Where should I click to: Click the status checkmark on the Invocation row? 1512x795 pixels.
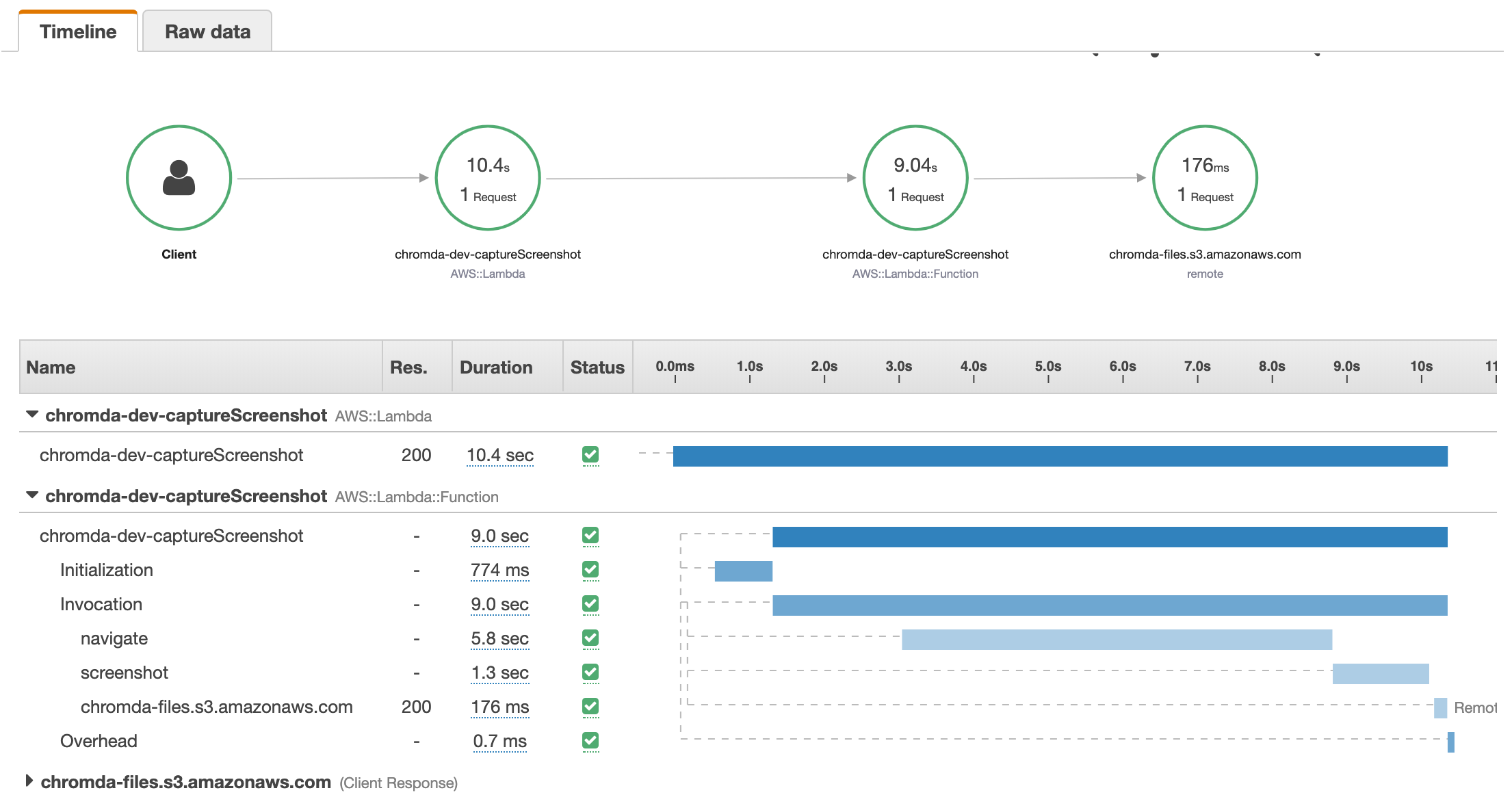tap(590, 603)
